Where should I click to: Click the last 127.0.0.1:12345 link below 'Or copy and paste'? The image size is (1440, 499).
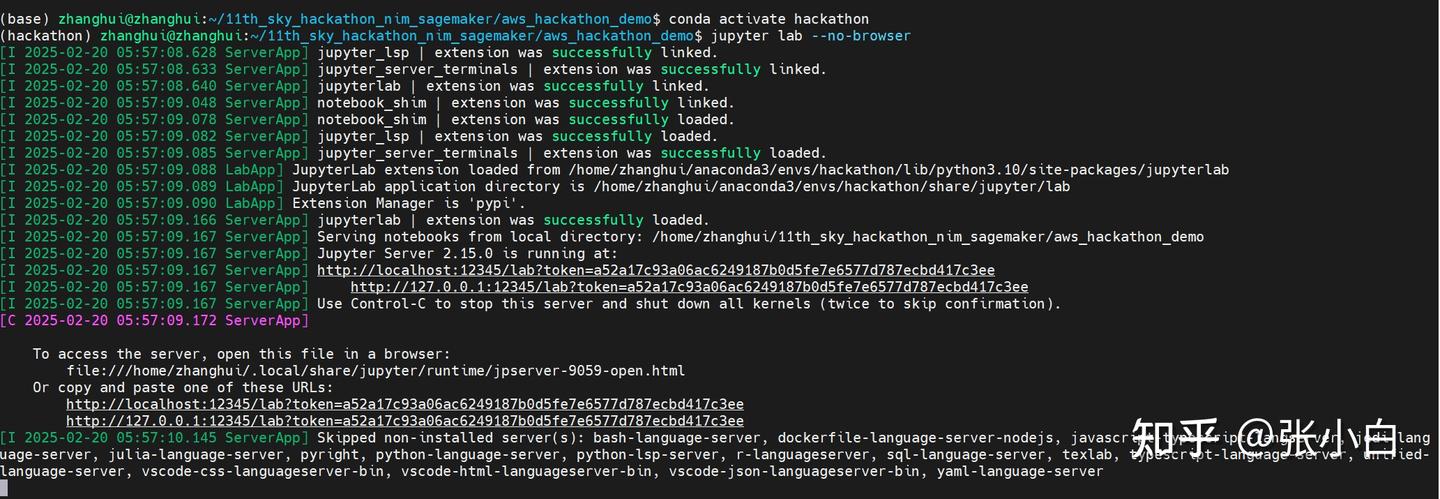coord(404,421)
